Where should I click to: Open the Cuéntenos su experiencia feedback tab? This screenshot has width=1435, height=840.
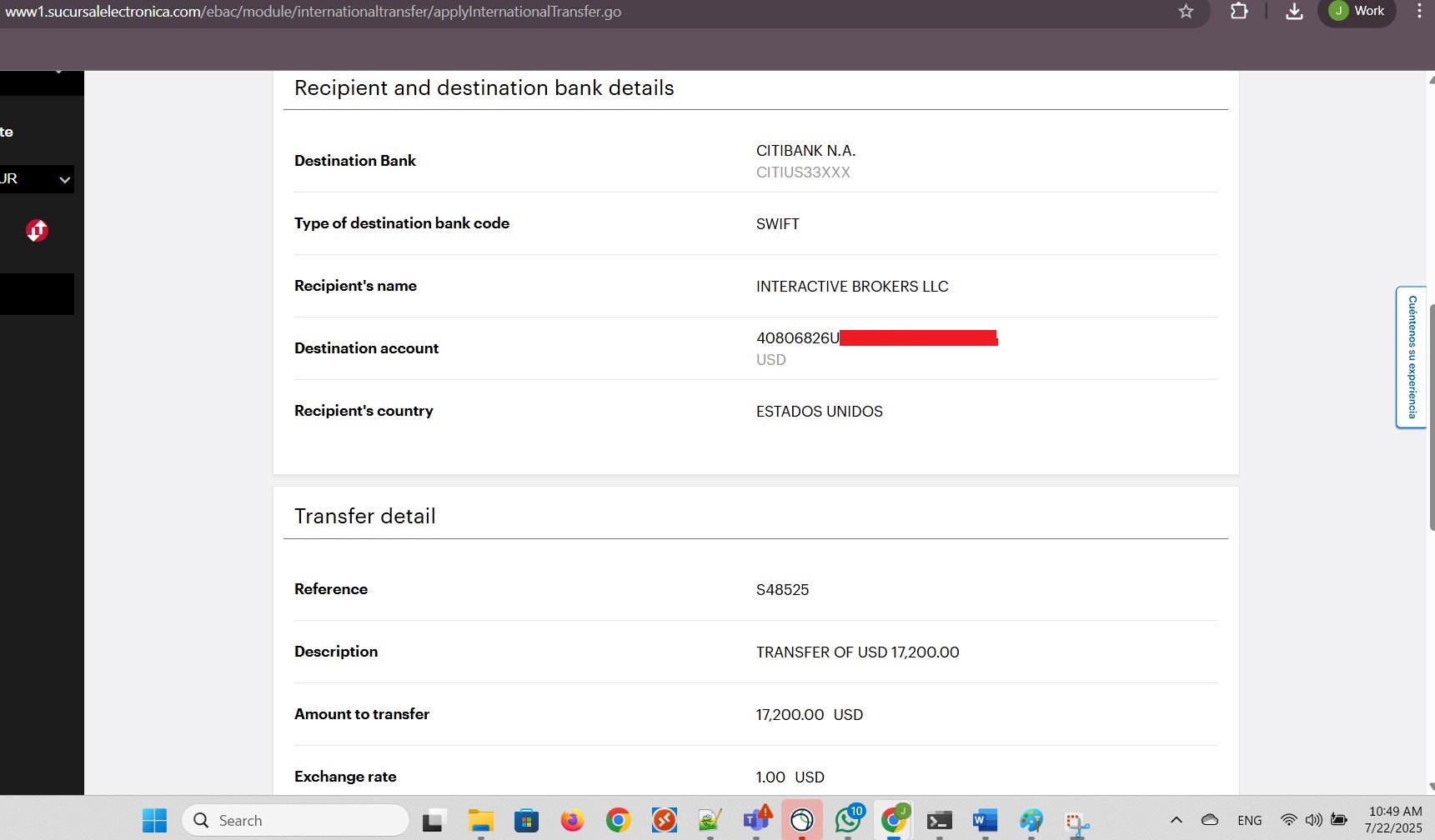[1412, 357]
